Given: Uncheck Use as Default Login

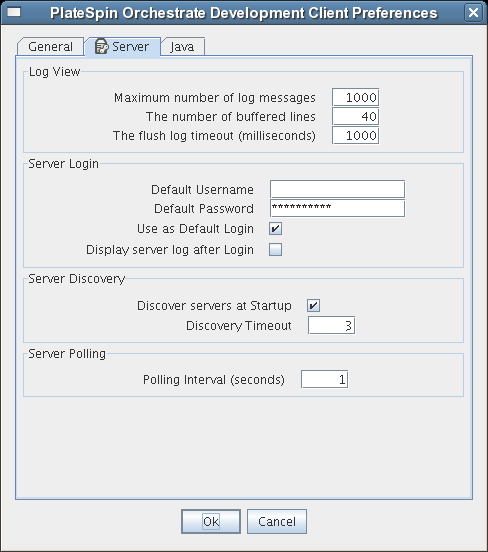Looking at the screenshot, I should (275, 229).
